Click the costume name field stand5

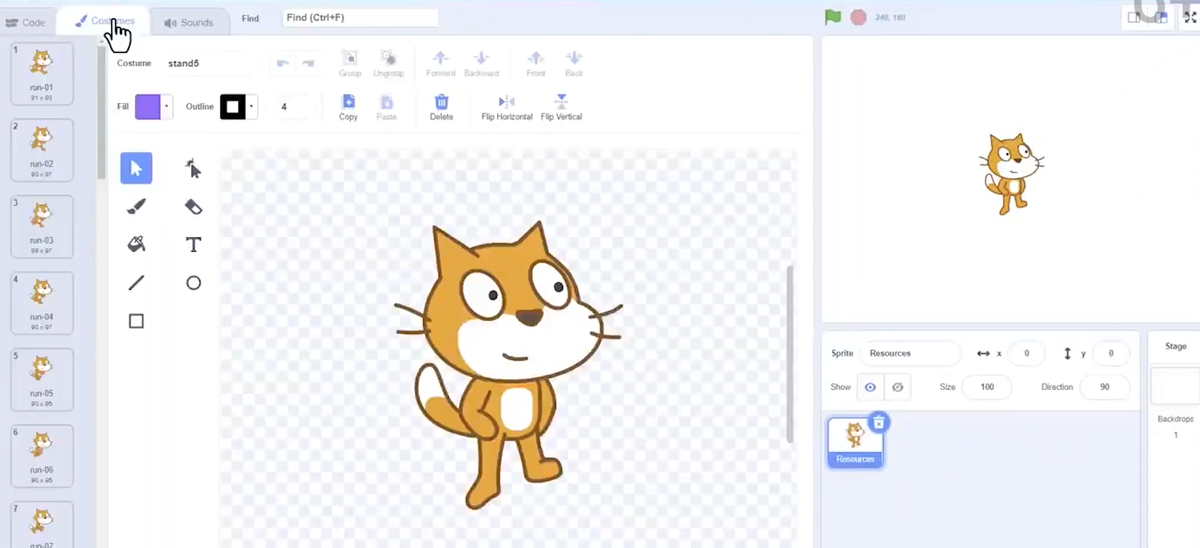click(x=210, y=63)
